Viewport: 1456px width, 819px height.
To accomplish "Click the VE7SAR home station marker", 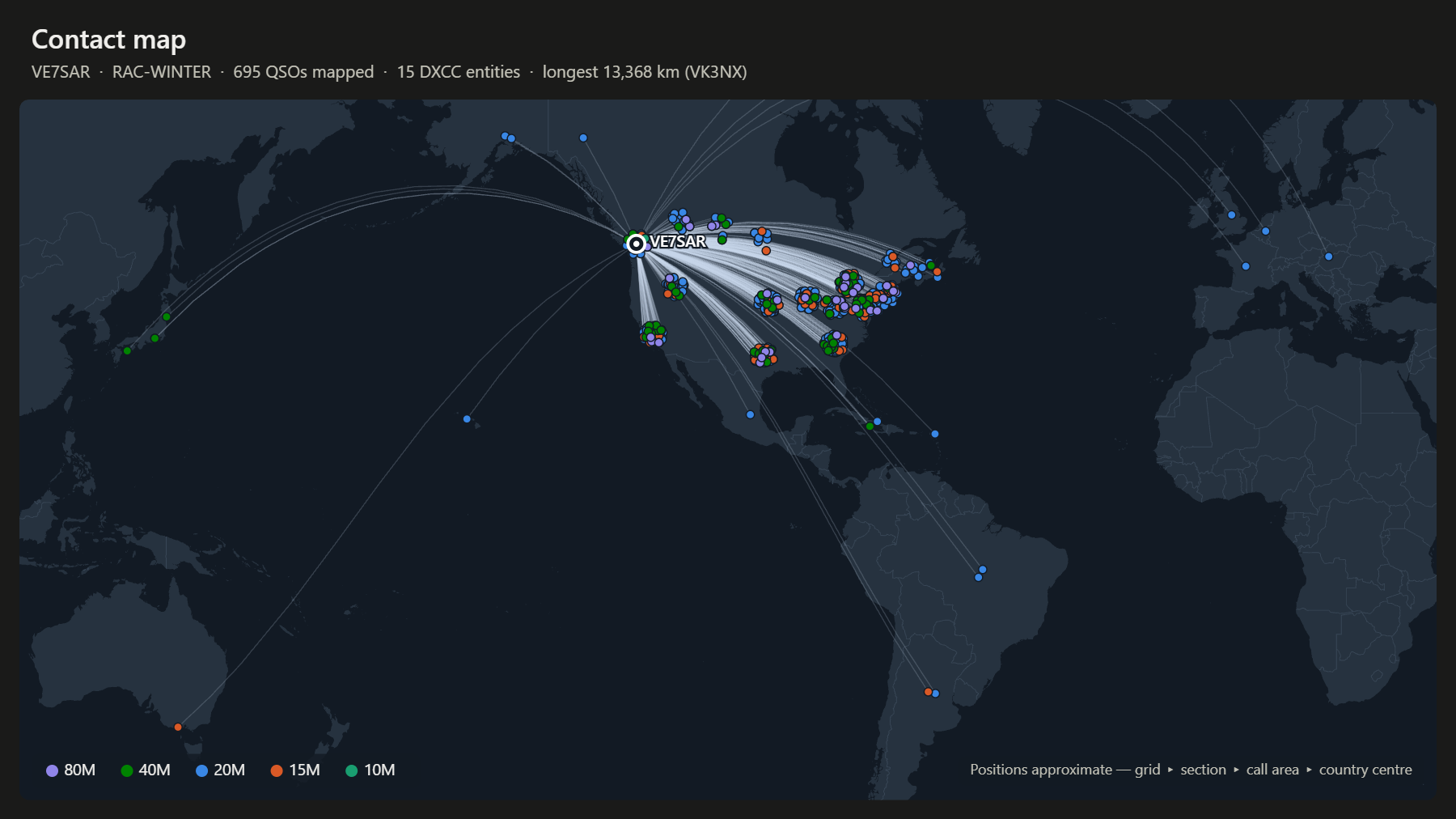I will click(637, 244).
